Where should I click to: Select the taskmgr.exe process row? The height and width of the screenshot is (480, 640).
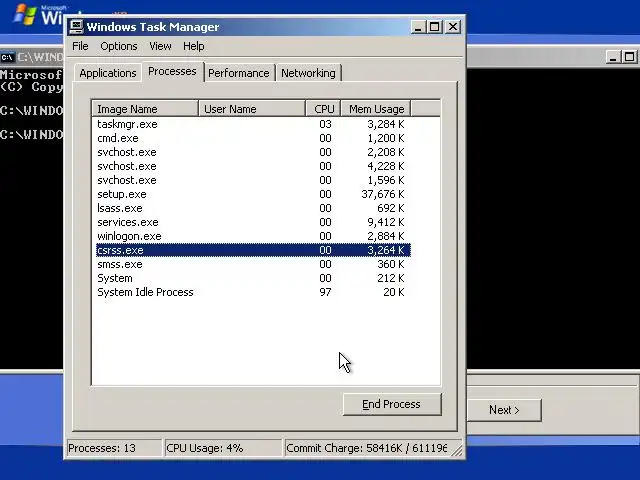pos(253,124)
